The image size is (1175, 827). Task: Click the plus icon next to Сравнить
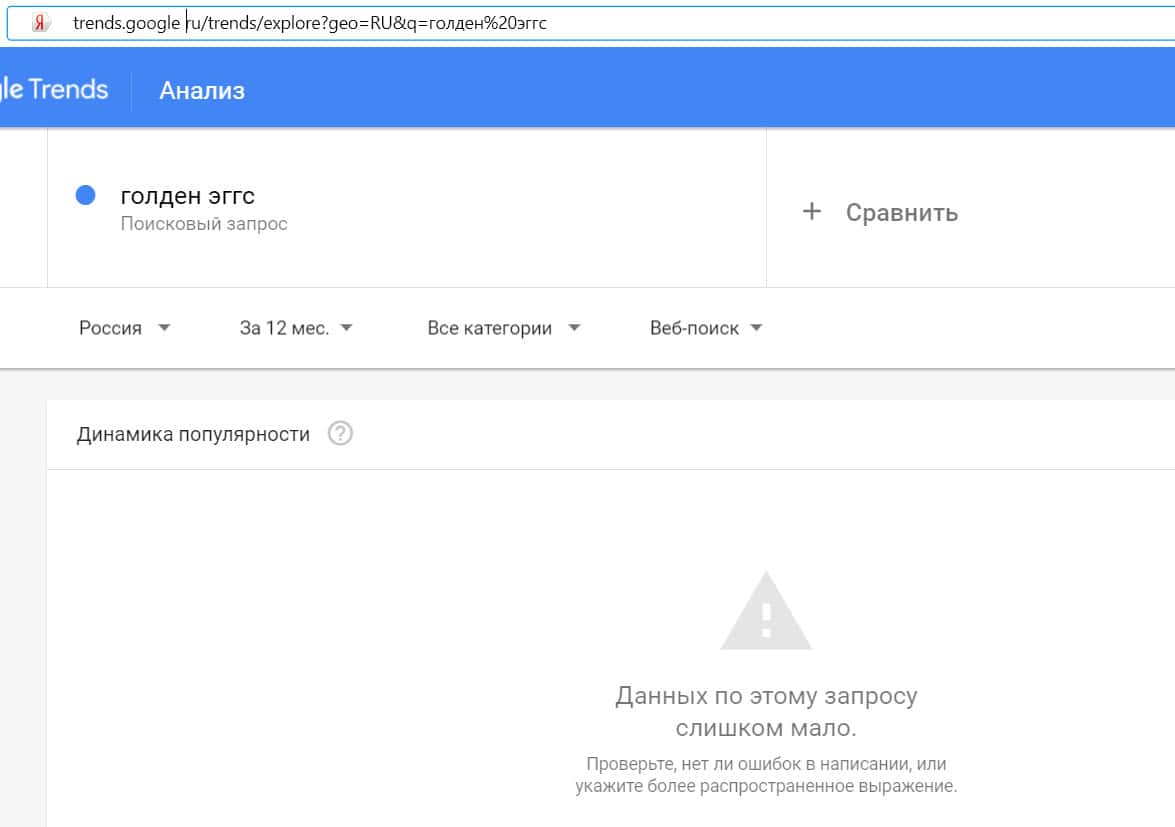(812, 211)
